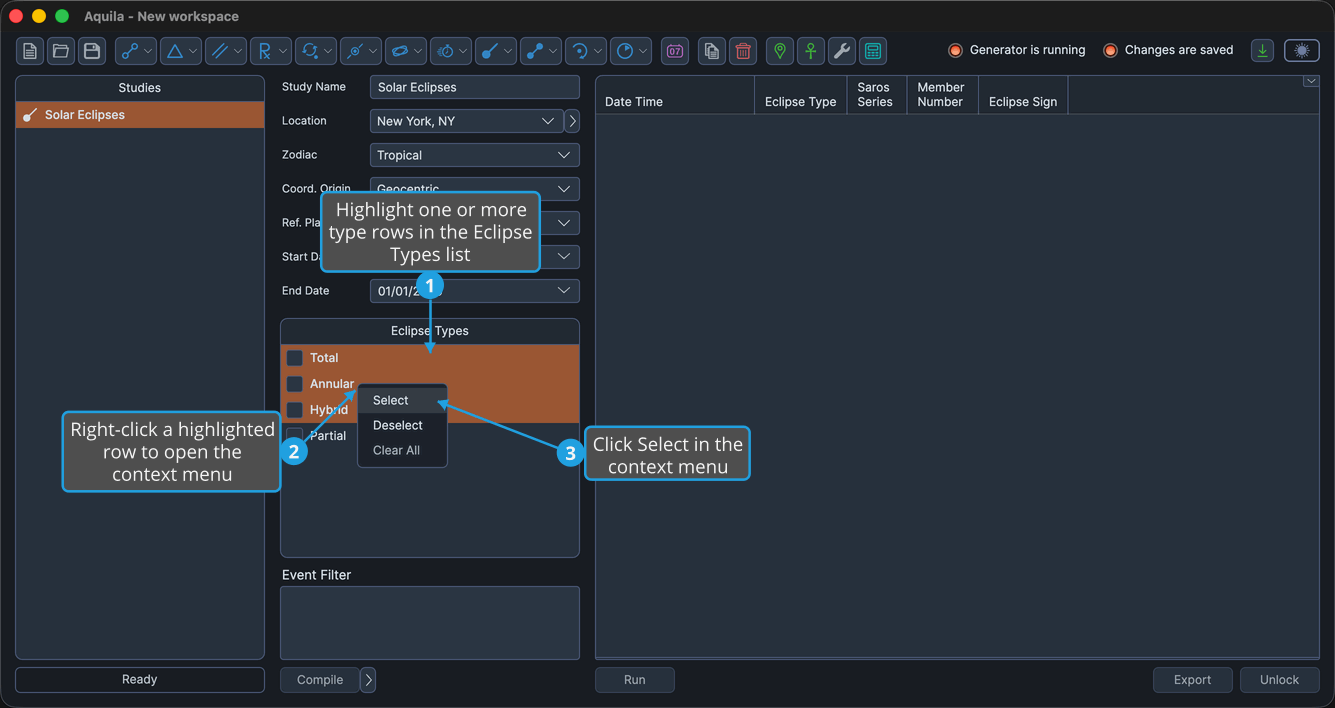The height and width of the screenshot is (708, 1335).
Task: Click the arrow button beside Compile
Action: [368, 680]
